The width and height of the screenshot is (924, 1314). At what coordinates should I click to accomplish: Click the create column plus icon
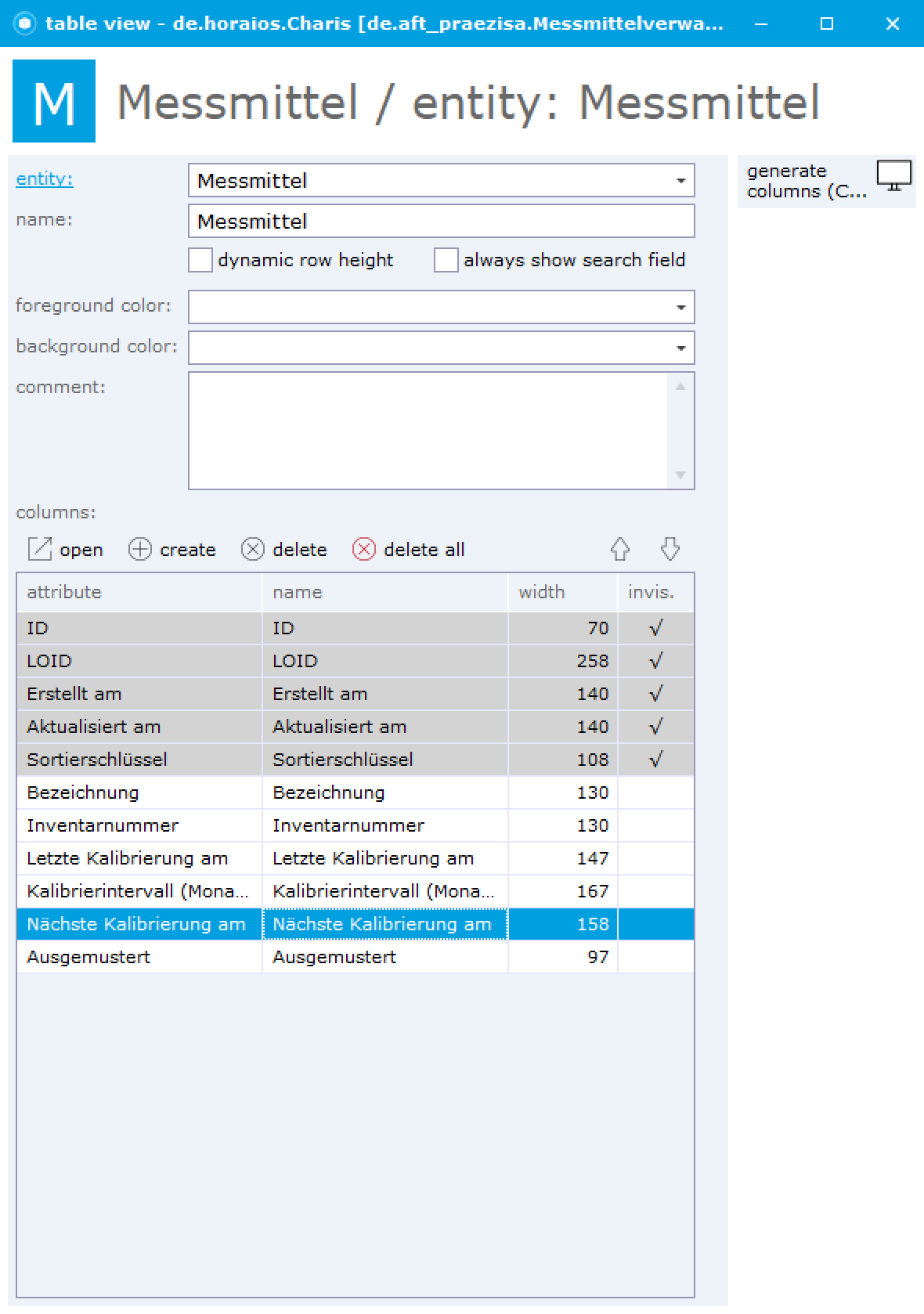(x=139, y=550)
